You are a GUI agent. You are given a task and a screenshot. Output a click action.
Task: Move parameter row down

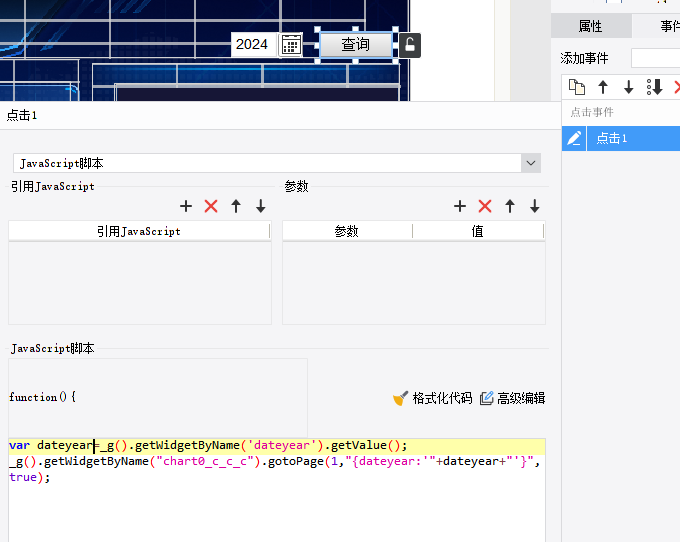click(535, 206)
